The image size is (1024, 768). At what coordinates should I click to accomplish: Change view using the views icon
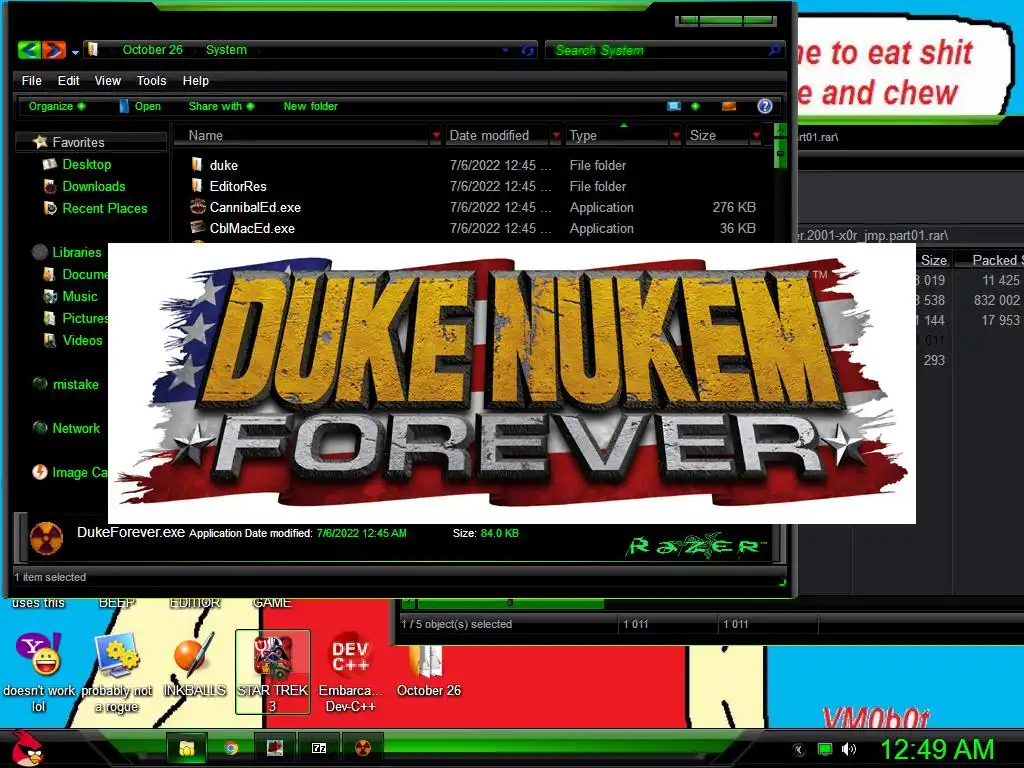pos(674,106)
